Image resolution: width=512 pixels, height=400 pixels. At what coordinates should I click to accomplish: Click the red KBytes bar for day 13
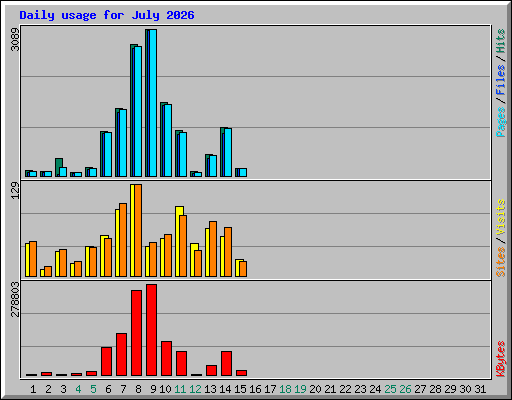click(x=211, y=371)
